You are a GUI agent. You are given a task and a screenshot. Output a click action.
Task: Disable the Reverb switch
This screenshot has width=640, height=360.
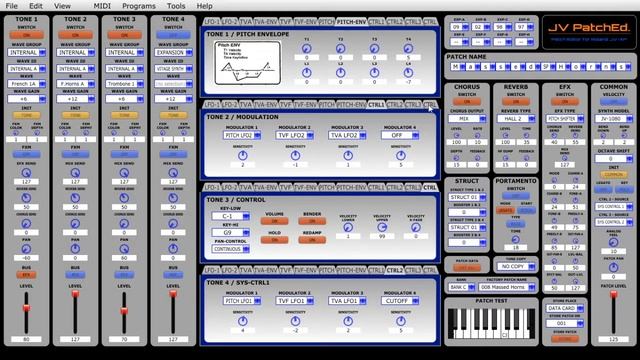click(x=516, y=102)
